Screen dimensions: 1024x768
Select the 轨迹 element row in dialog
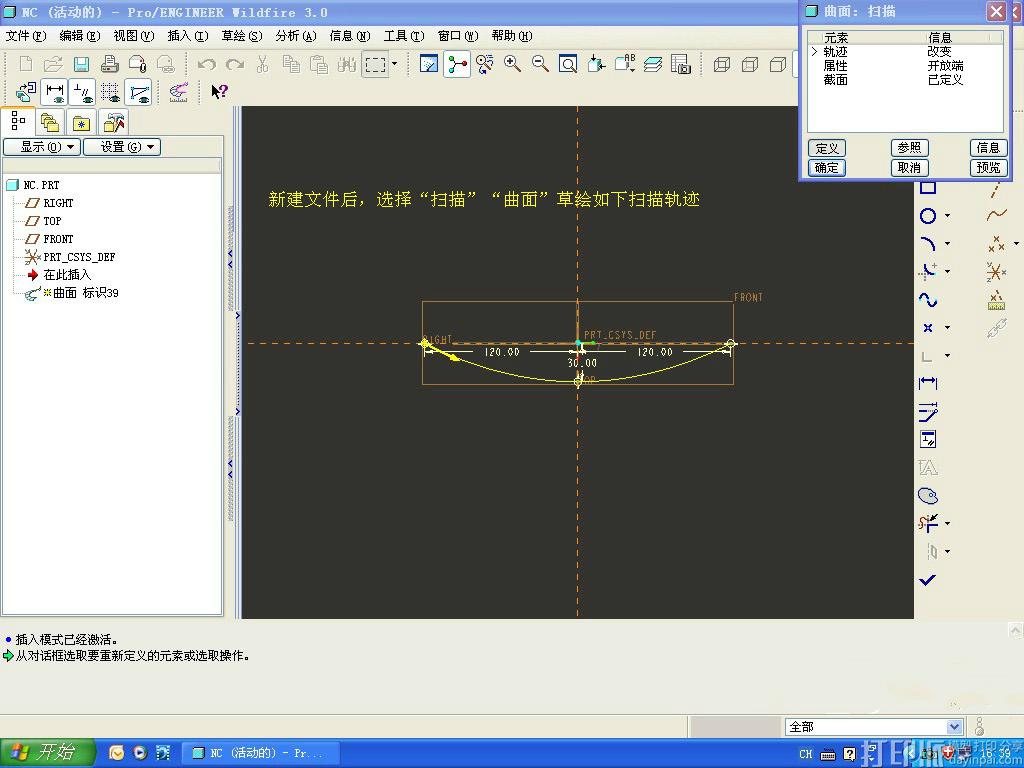pyautogui.click(x=905, y=52)
